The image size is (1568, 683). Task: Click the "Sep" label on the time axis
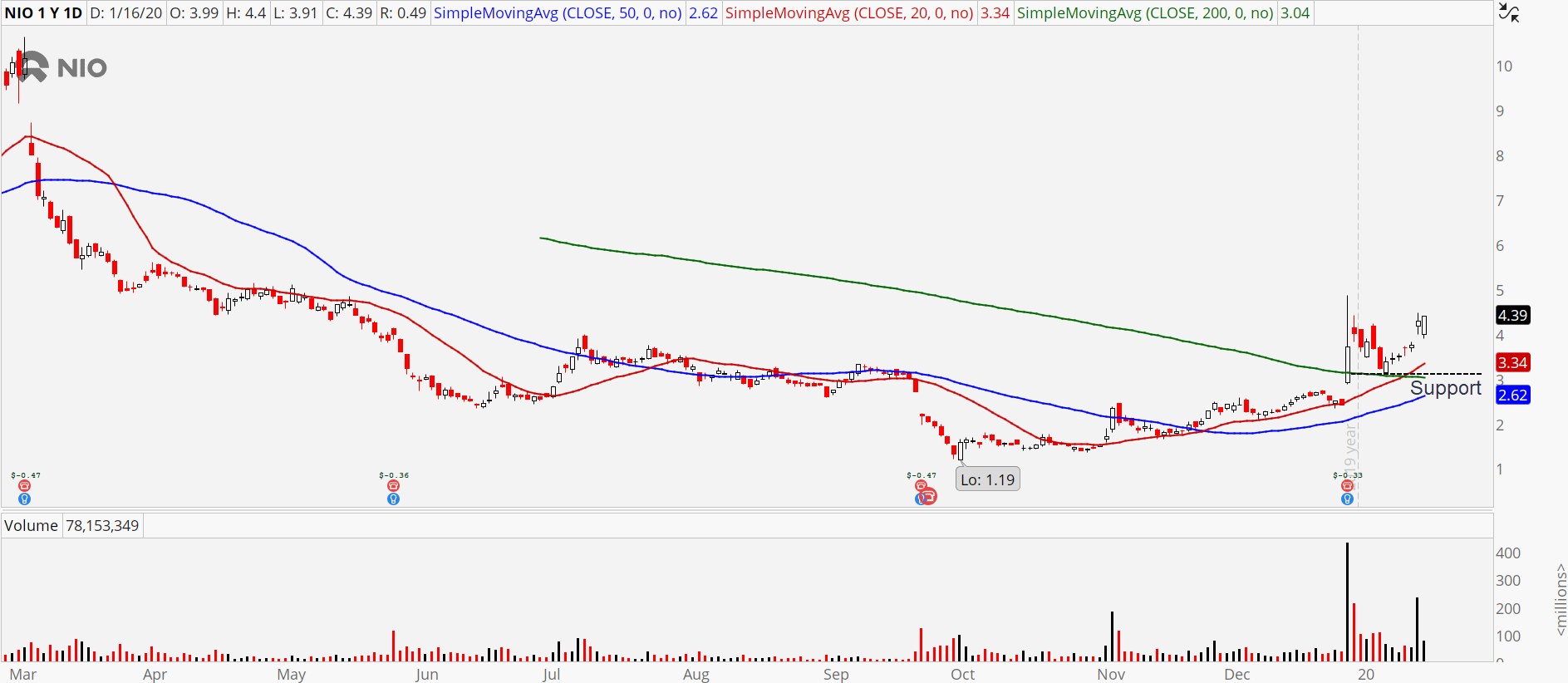[836, 674]
